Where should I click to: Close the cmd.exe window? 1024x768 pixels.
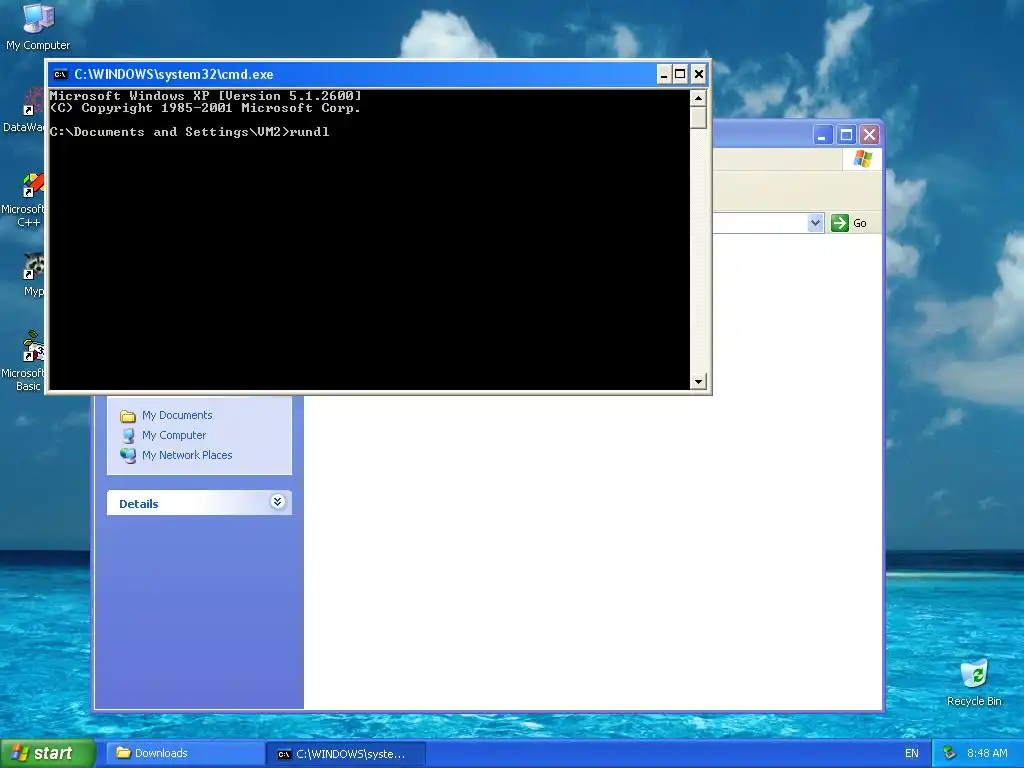[699, 74]
